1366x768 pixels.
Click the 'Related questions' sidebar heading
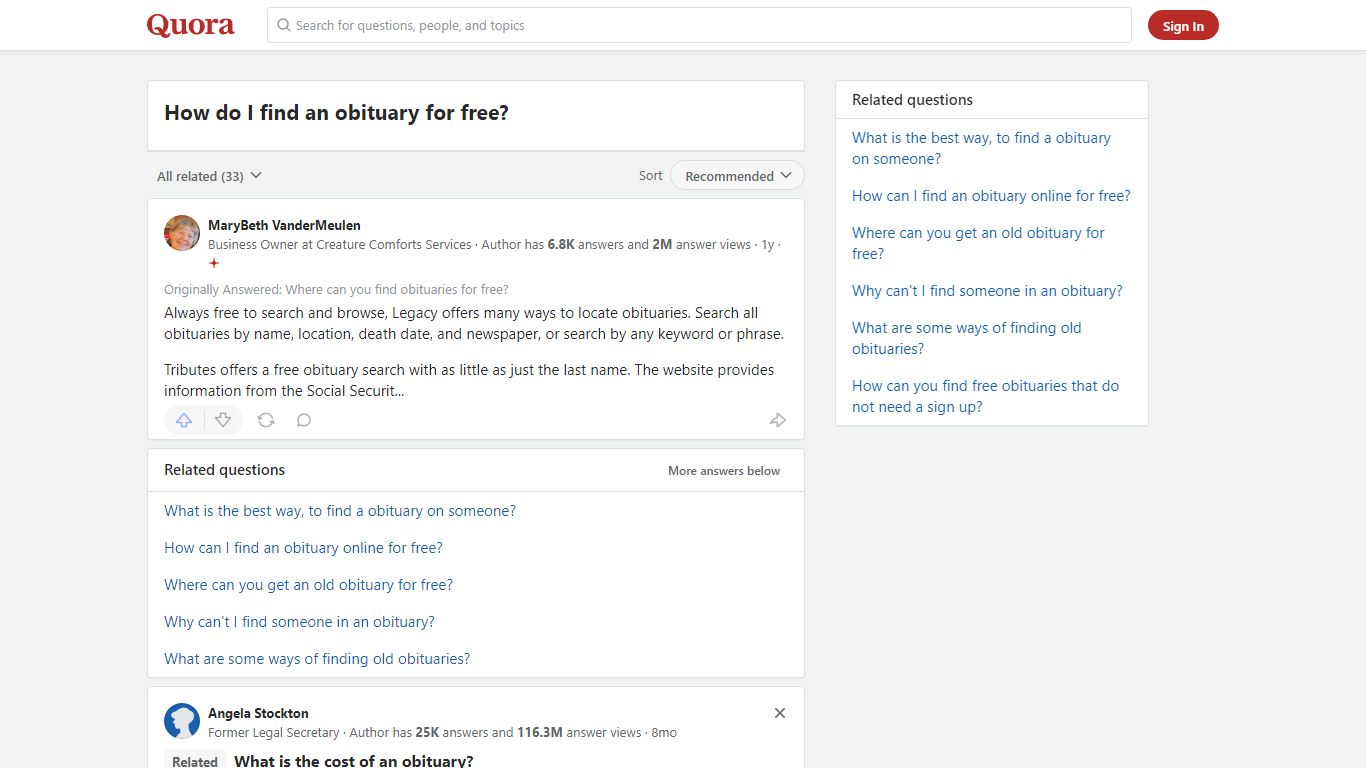912,100
